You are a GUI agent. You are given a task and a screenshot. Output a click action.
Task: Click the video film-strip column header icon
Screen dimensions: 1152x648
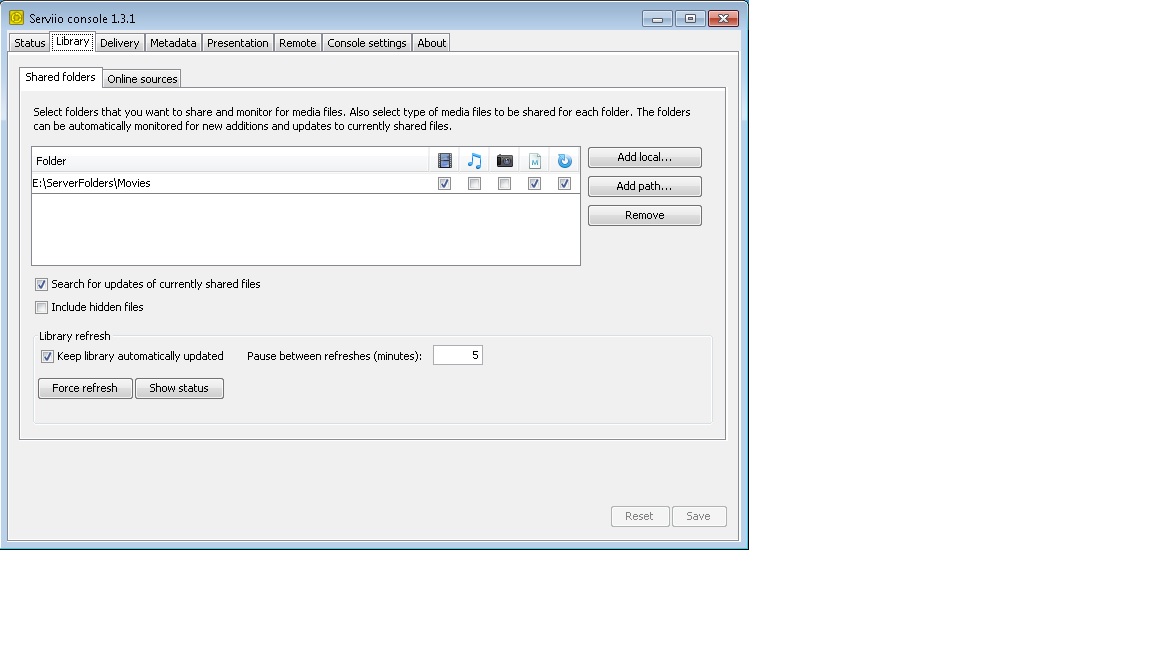click(445, 161)
